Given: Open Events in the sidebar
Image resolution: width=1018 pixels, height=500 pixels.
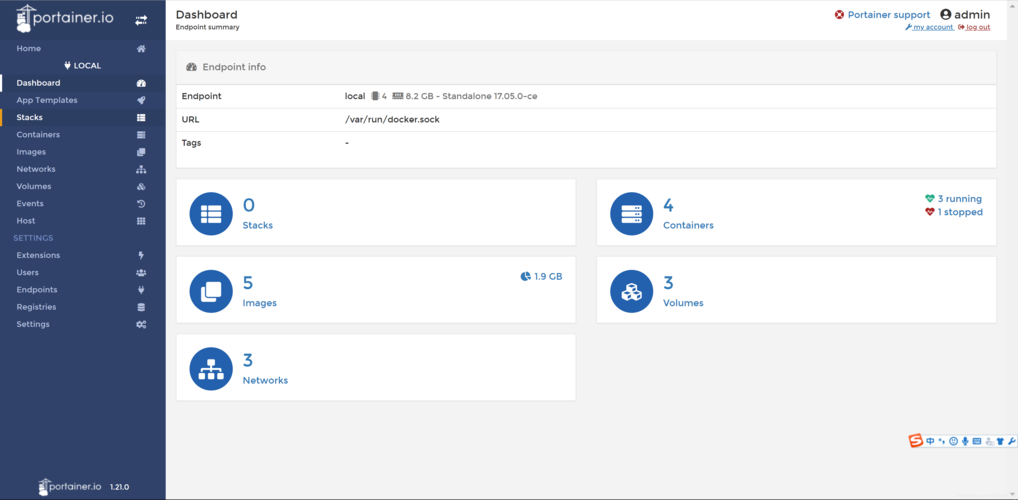Looking at the screenshot, I should (30, 204).
